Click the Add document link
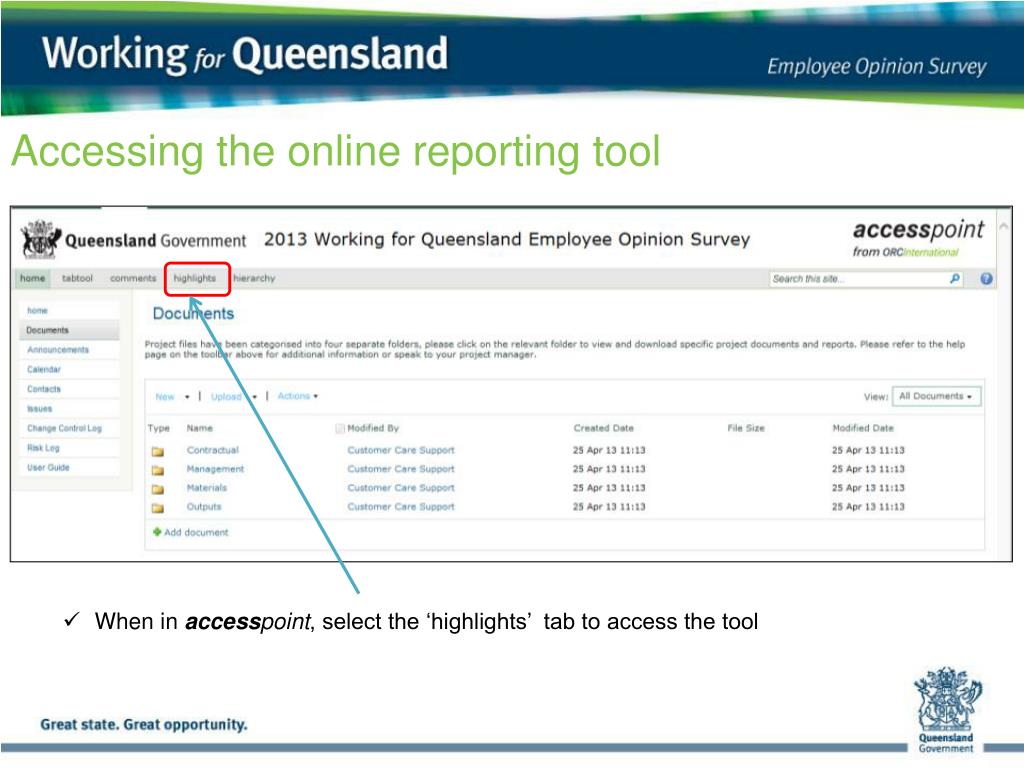This screenshot has width=1024, height=768. click(x=196, y=532)
